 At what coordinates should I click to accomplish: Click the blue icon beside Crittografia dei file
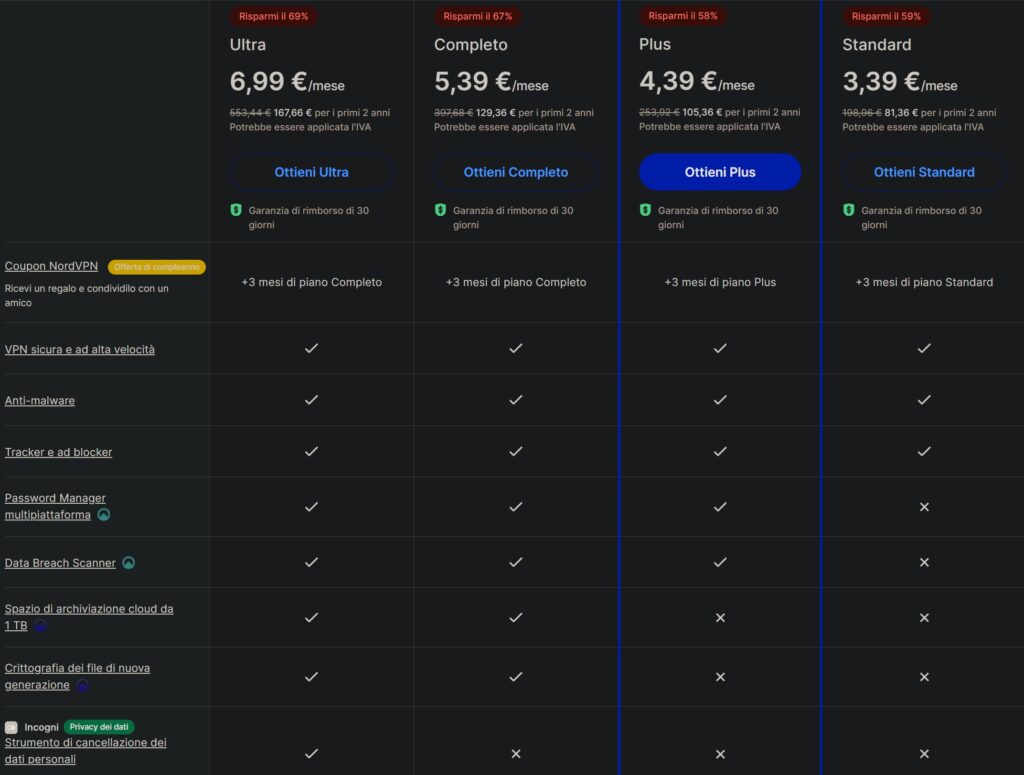click(82, 685)
